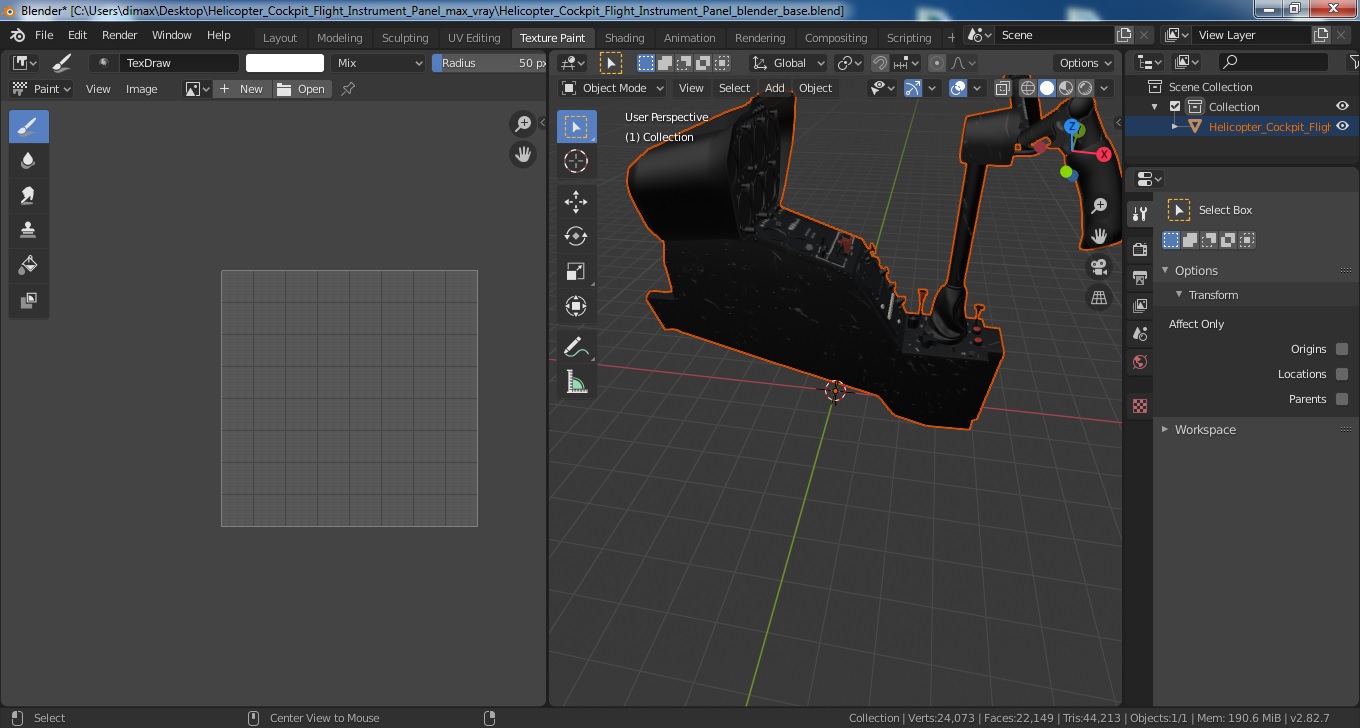Viewport: 1360px width, 728px height.
Task: Select the Soften brush tool
Action: click(29, 161)
